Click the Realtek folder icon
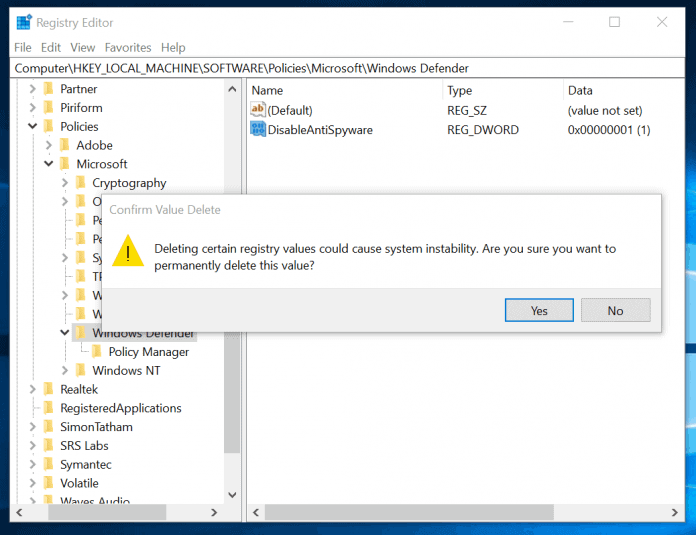The height and width of the screenshot is (535, 696). click(x=48, y=389)
